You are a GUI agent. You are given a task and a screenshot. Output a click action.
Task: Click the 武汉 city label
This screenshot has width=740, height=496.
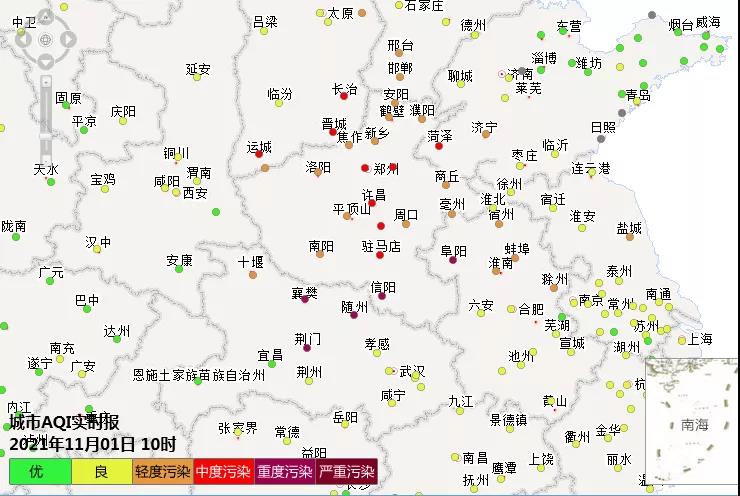(x=411, y=372)
